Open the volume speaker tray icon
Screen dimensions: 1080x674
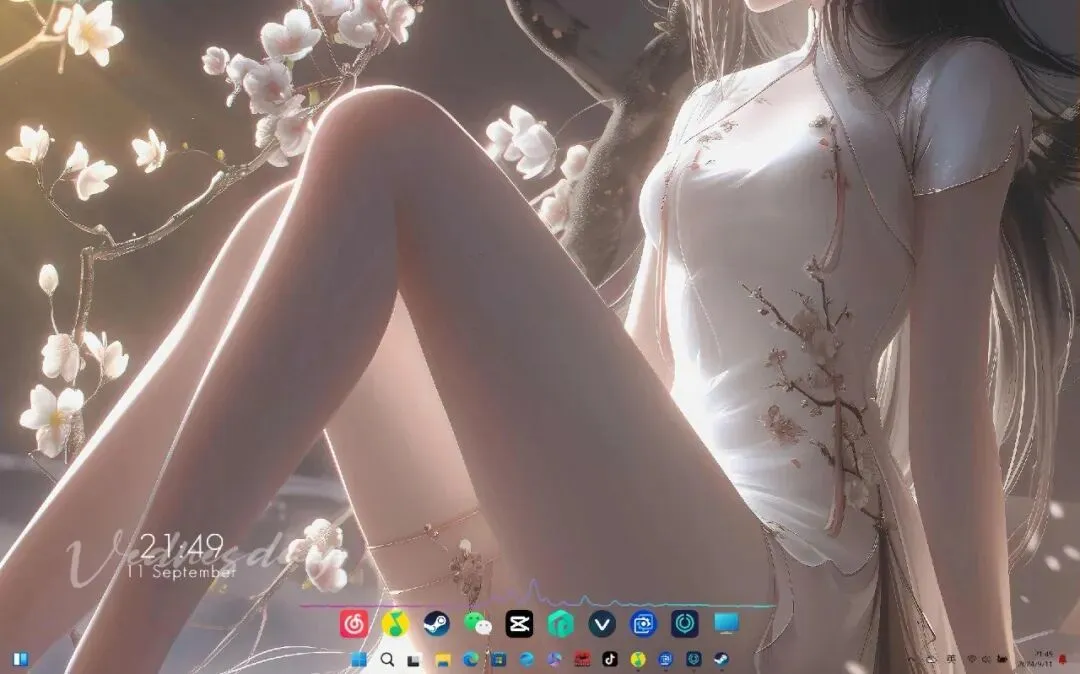click(986, 660)
